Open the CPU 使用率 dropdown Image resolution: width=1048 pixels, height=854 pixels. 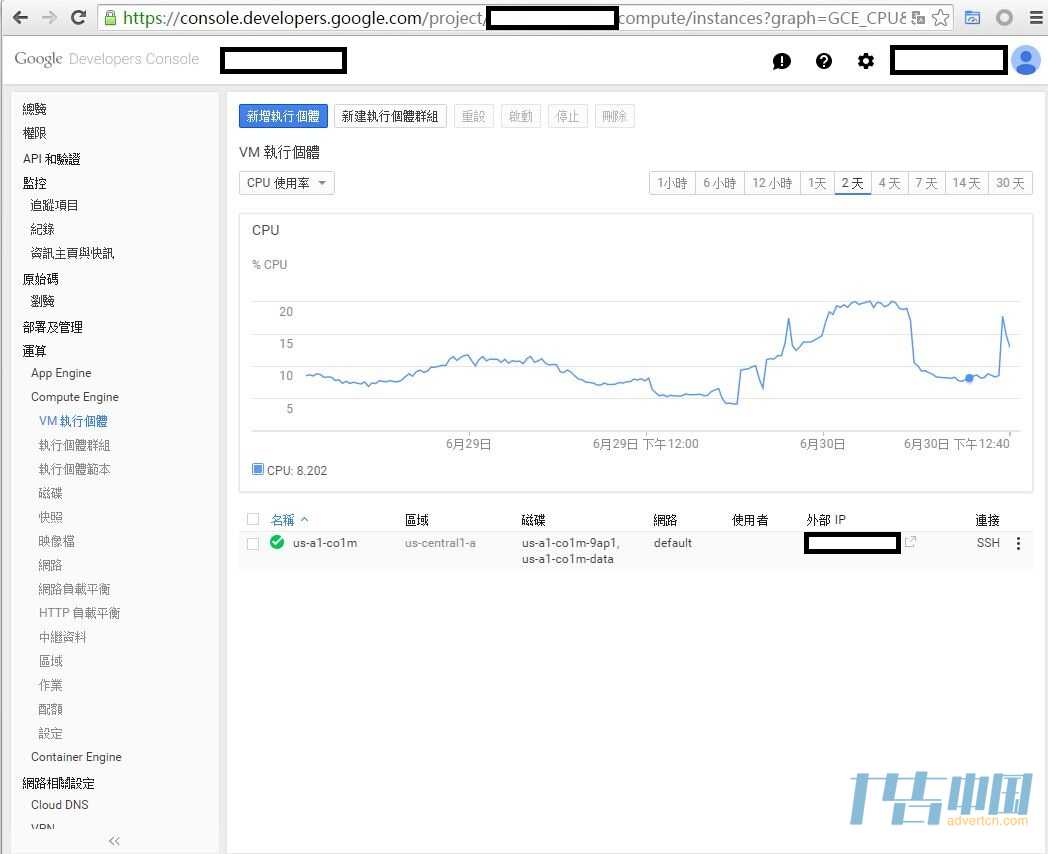coord(287,183)
